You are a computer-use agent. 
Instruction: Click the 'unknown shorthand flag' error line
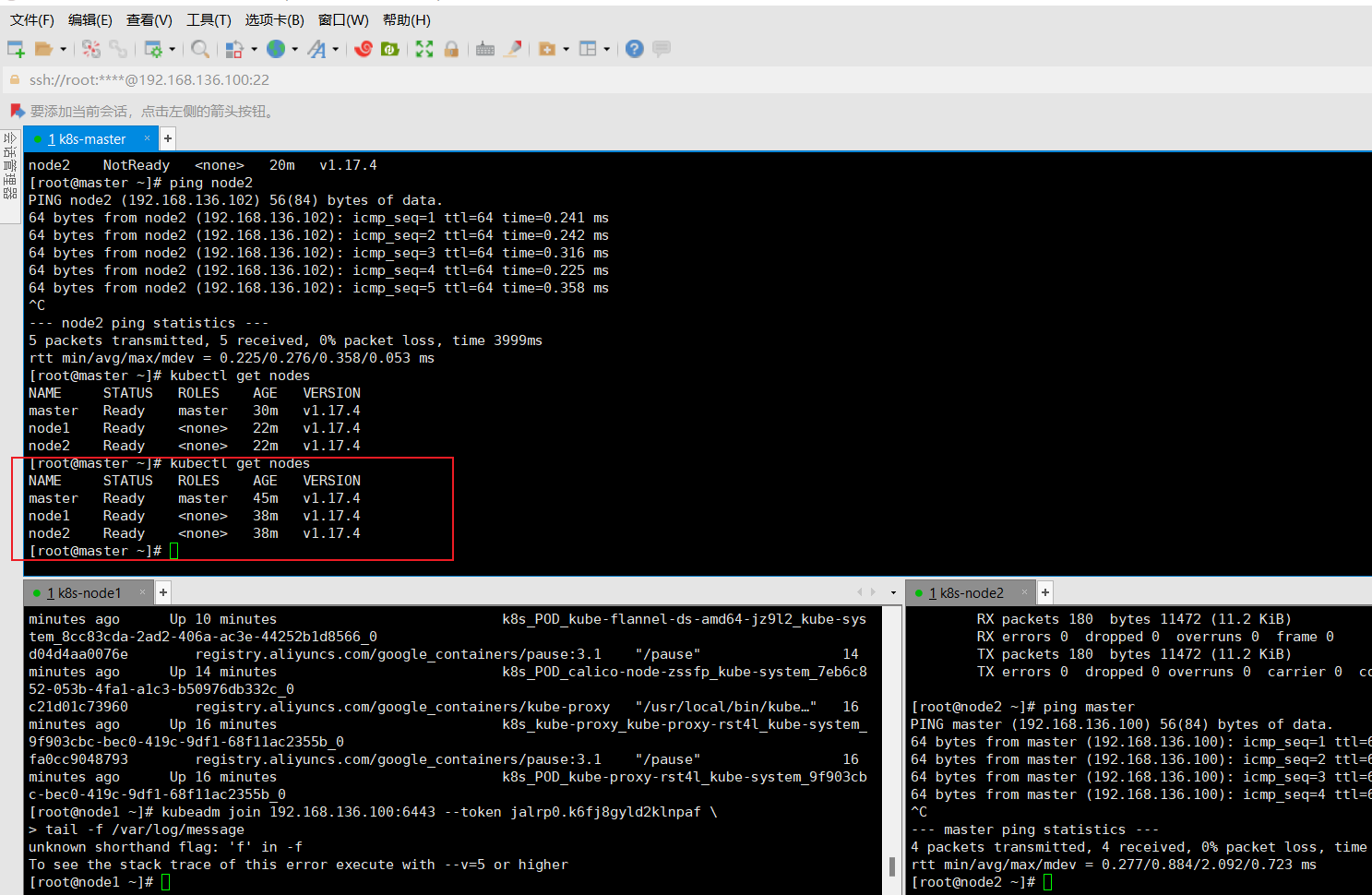[165, 847]
